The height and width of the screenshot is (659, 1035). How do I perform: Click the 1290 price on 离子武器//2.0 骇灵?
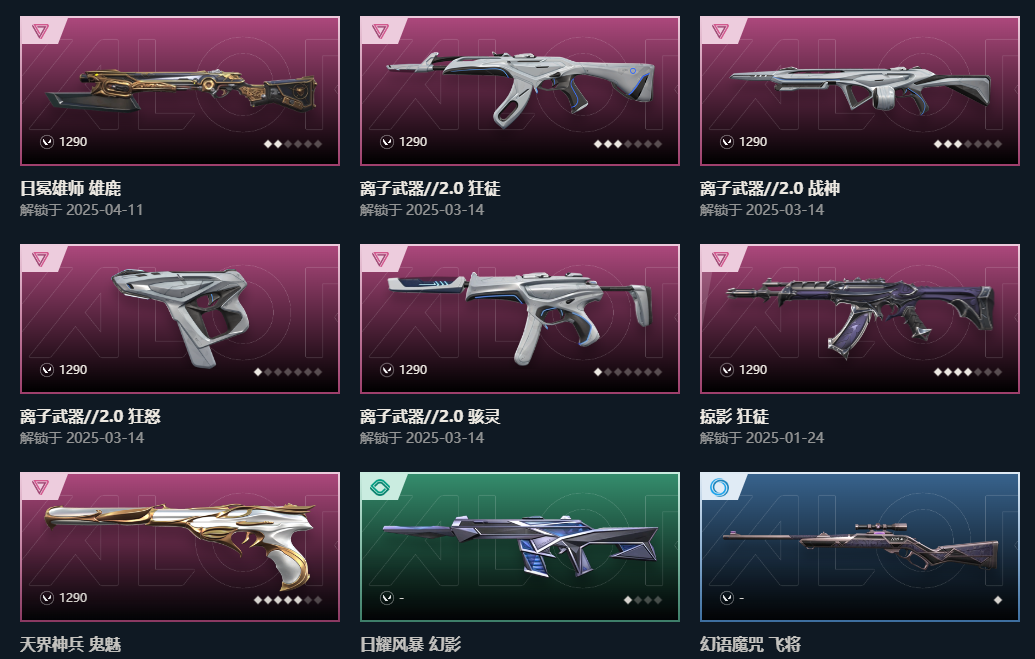[x=413, y=370]
